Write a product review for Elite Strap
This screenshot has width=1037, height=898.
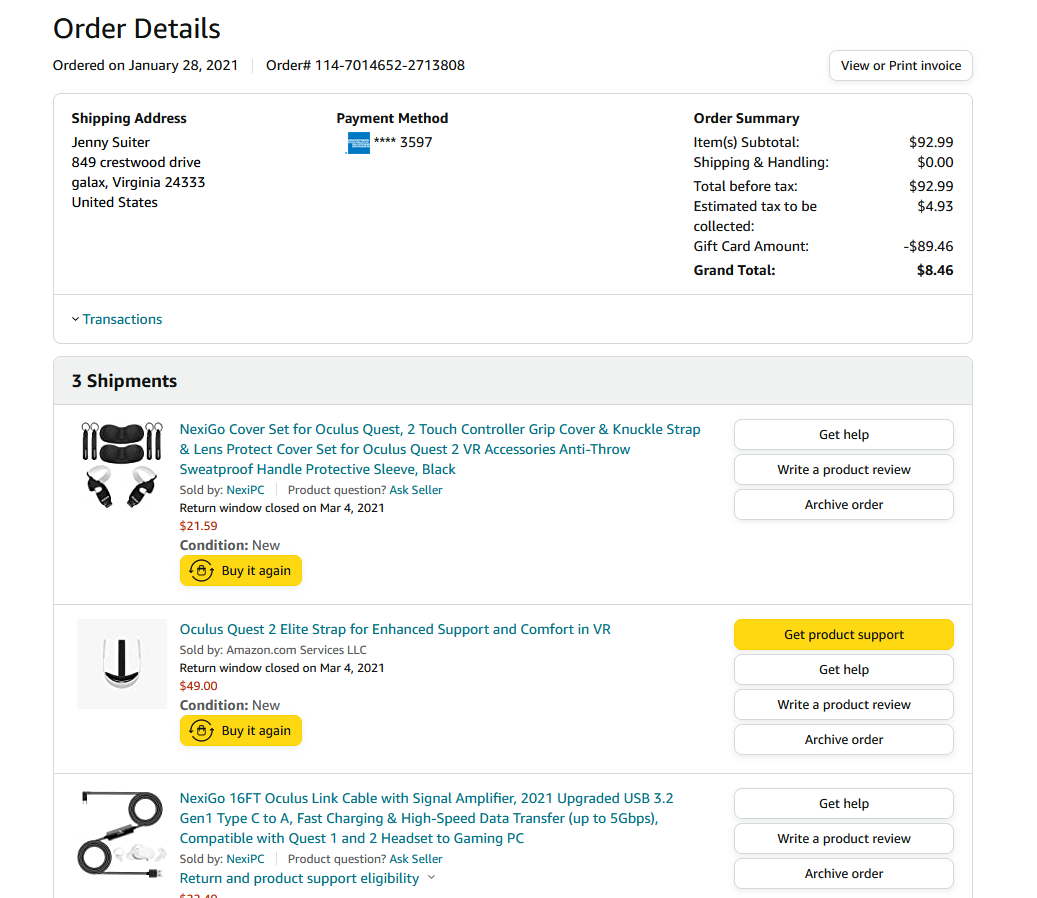843,705
